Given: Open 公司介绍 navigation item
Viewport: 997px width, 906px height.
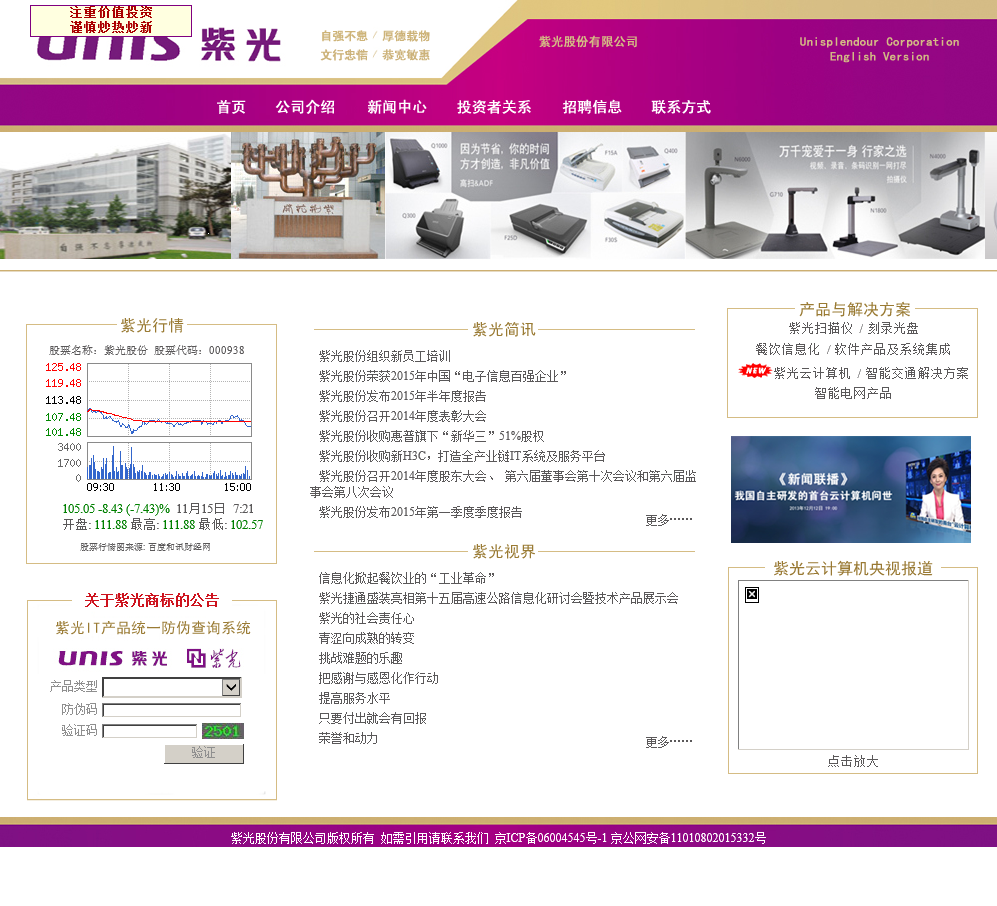Looking at the screenshot, I should (305, 107).
